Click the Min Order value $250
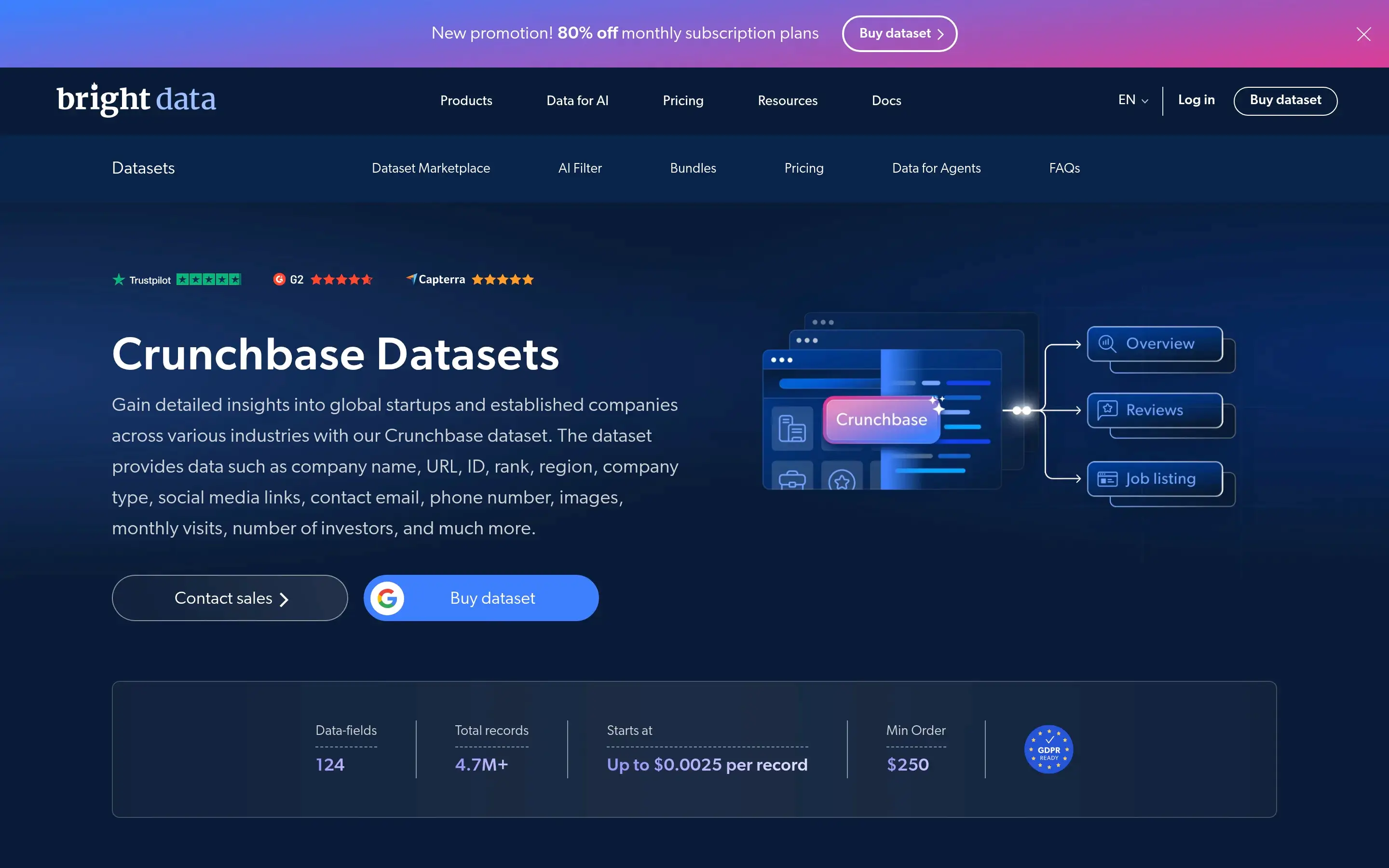This screenshot has height=868, width=1389. point(908,765)
